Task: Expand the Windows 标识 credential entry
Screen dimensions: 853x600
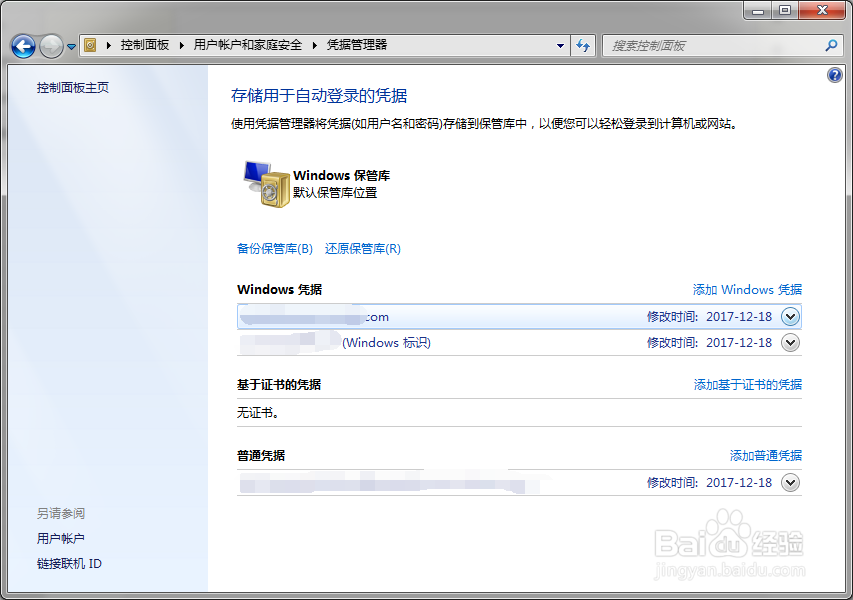Action: click(x=789, y=342)
